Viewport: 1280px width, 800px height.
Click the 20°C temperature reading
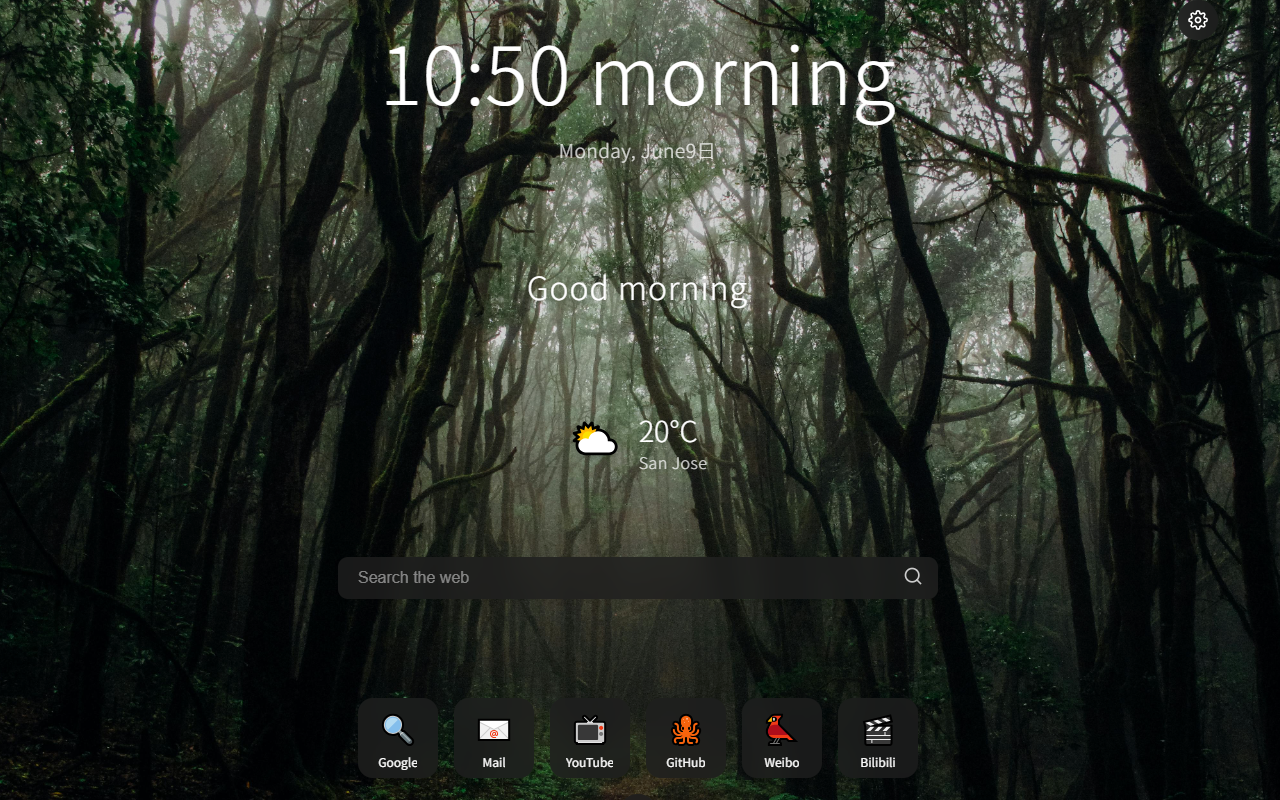[x=668, y=432]
